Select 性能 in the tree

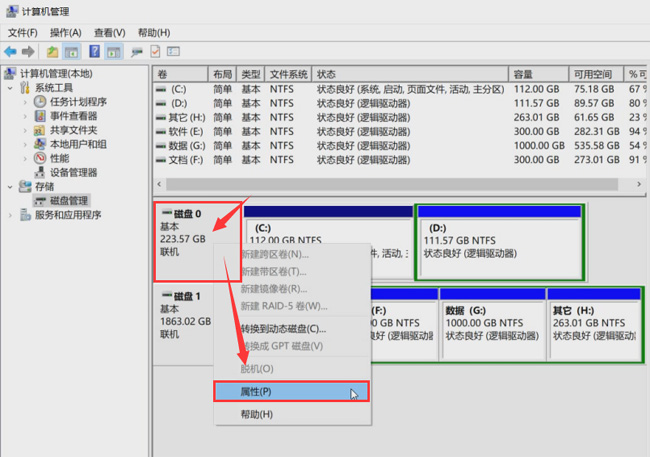(60, 158)
